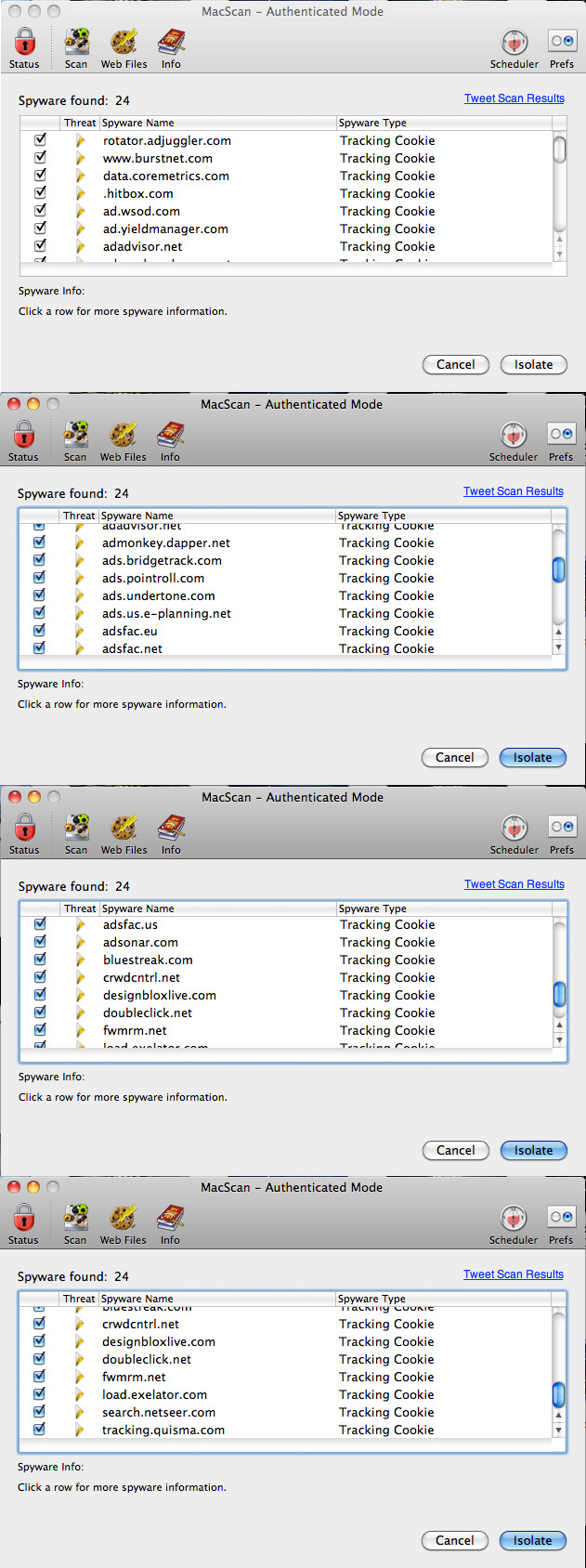586x1568 pixels.
Task: Uncheck the ad.yieldmanager.com checkbox
Action: [40, 228]
